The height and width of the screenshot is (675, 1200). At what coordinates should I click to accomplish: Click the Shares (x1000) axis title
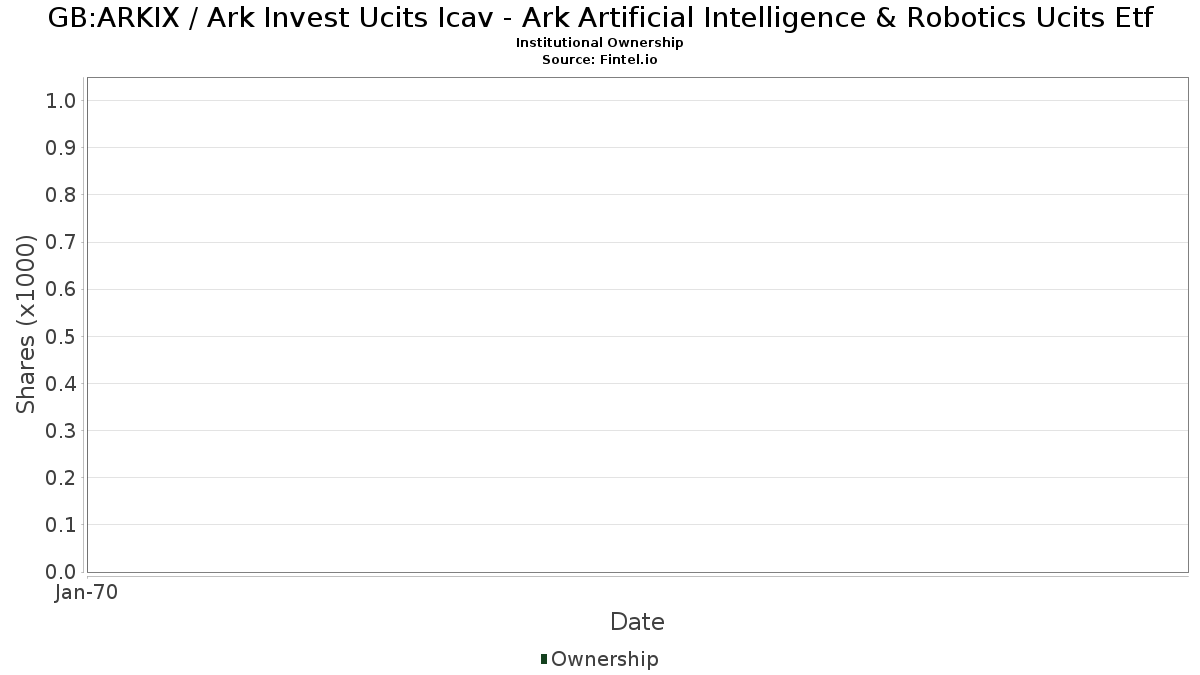(26, 324)
